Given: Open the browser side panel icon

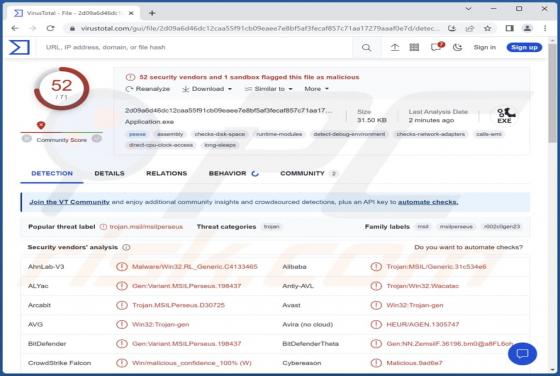Looking at the screenshot, I should 510,28.
